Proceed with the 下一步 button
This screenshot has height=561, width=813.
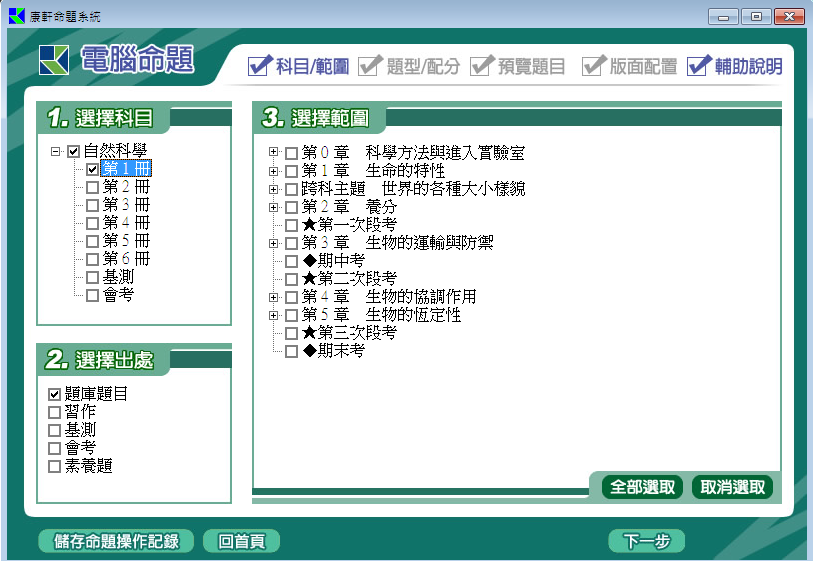[647, 541]
